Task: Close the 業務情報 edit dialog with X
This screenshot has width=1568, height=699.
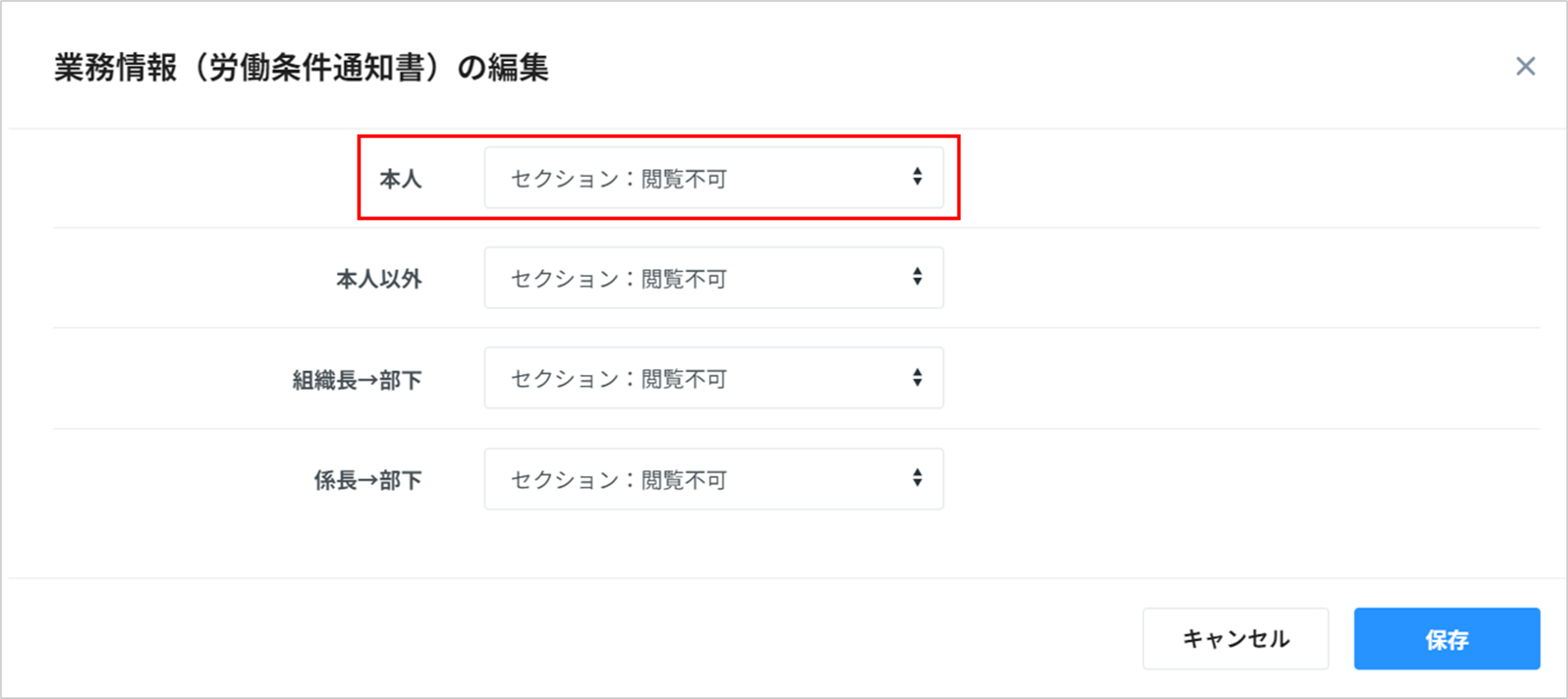Action: (x=1525, y=67)
